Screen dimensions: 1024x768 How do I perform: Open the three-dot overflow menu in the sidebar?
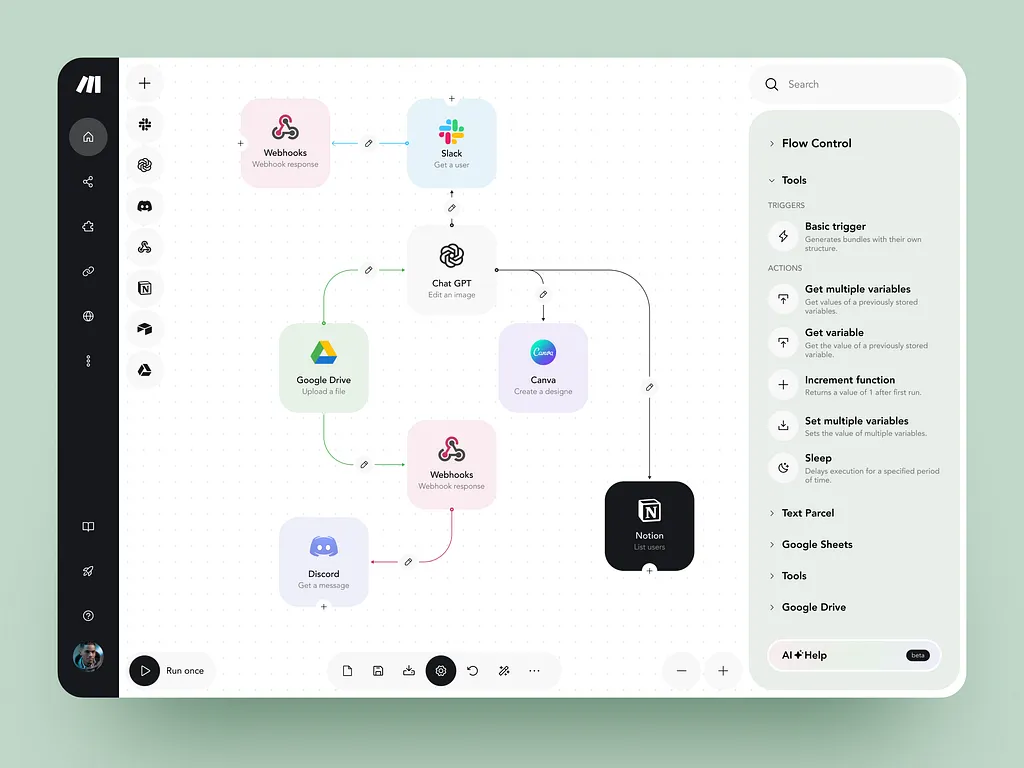tap(88, 360)
